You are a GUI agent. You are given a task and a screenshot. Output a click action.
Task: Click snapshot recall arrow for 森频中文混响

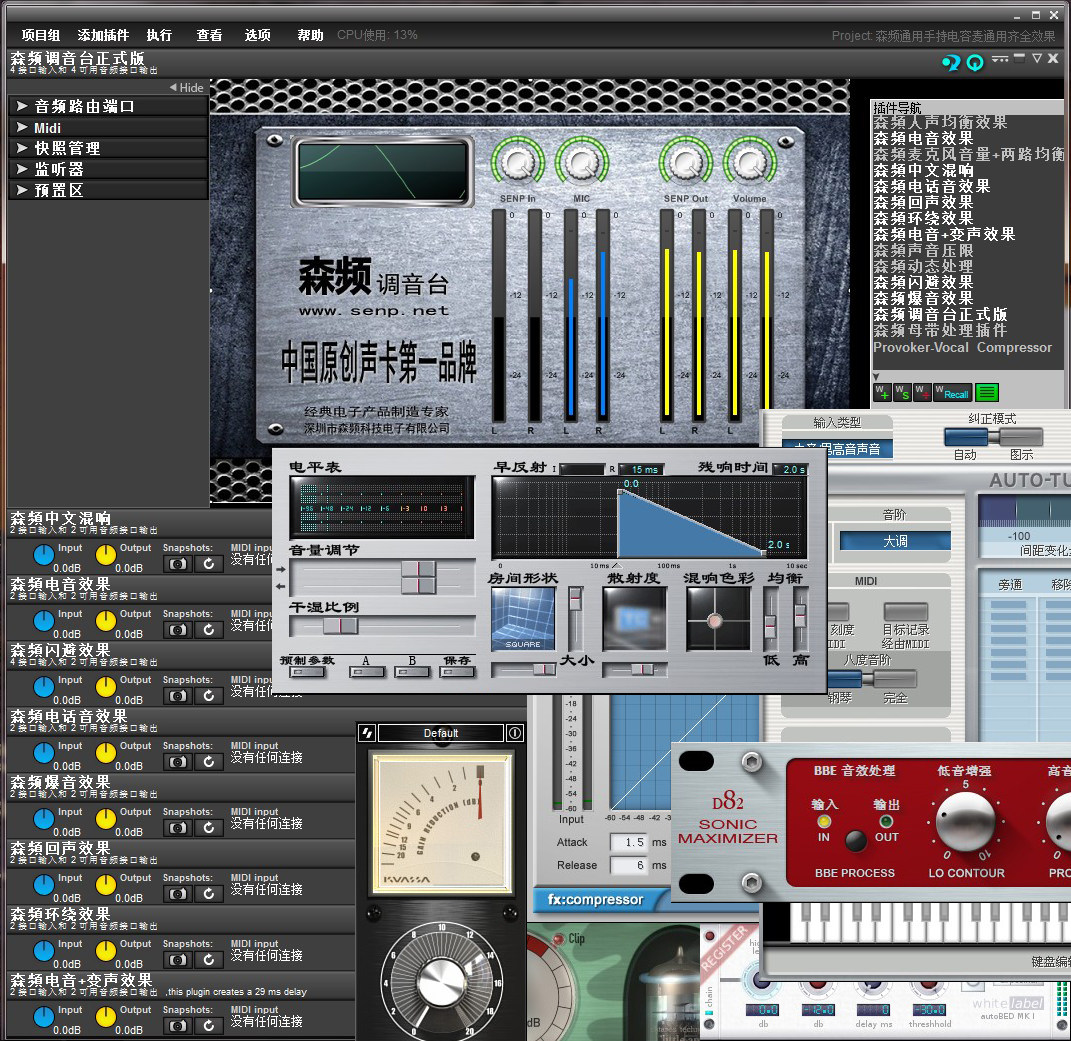point(208,564)
